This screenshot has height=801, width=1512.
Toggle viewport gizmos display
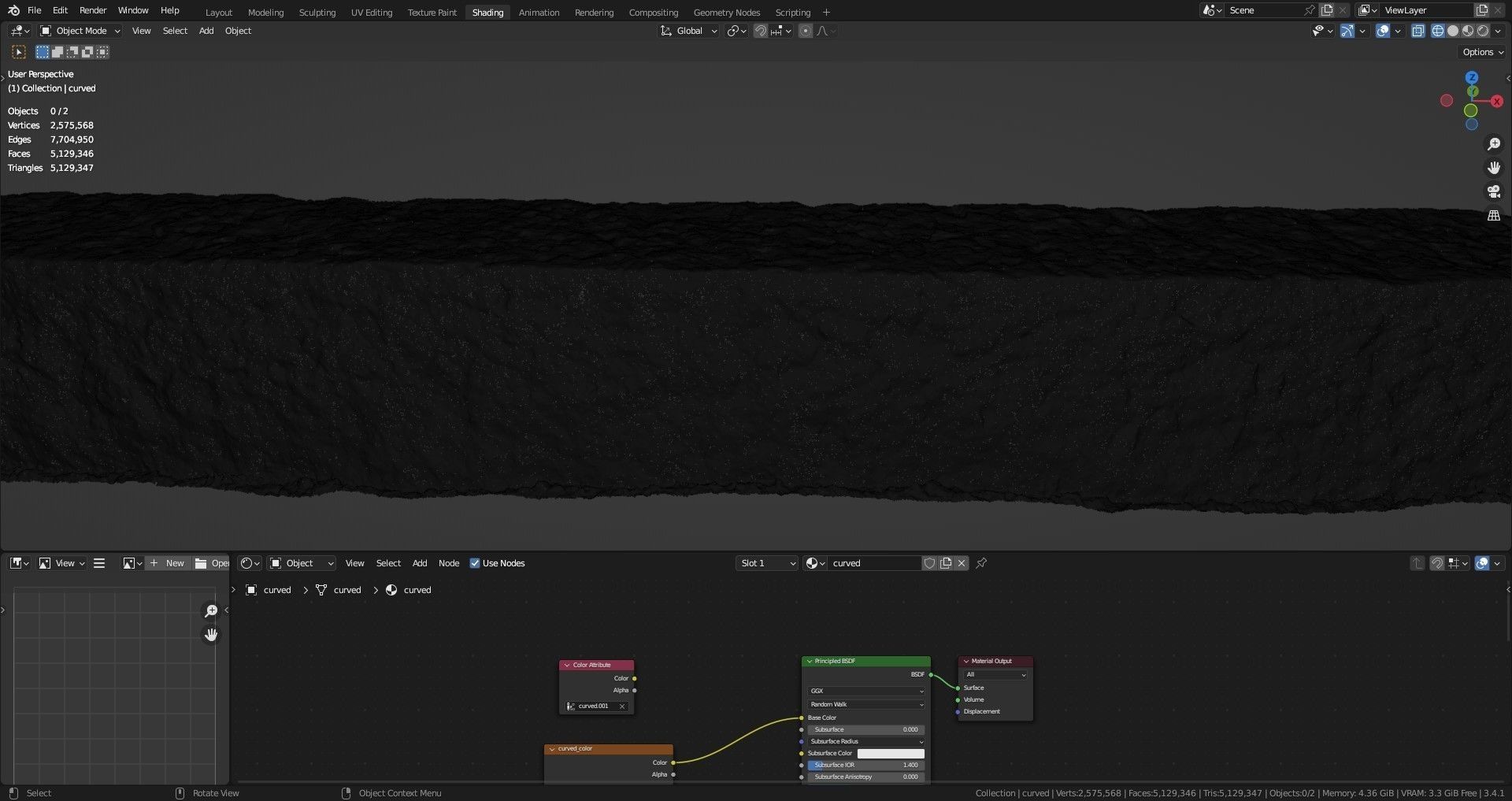[x=1347, y=31]
